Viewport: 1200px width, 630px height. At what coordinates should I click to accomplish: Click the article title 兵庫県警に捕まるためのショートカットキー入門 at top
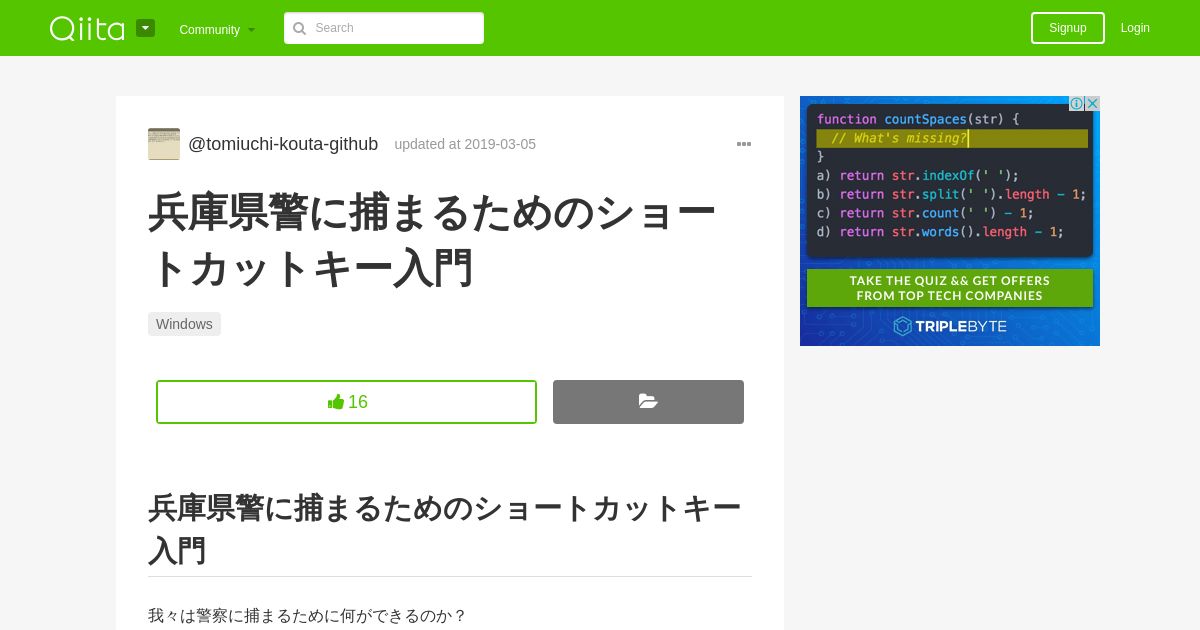(x=432, y=240)
